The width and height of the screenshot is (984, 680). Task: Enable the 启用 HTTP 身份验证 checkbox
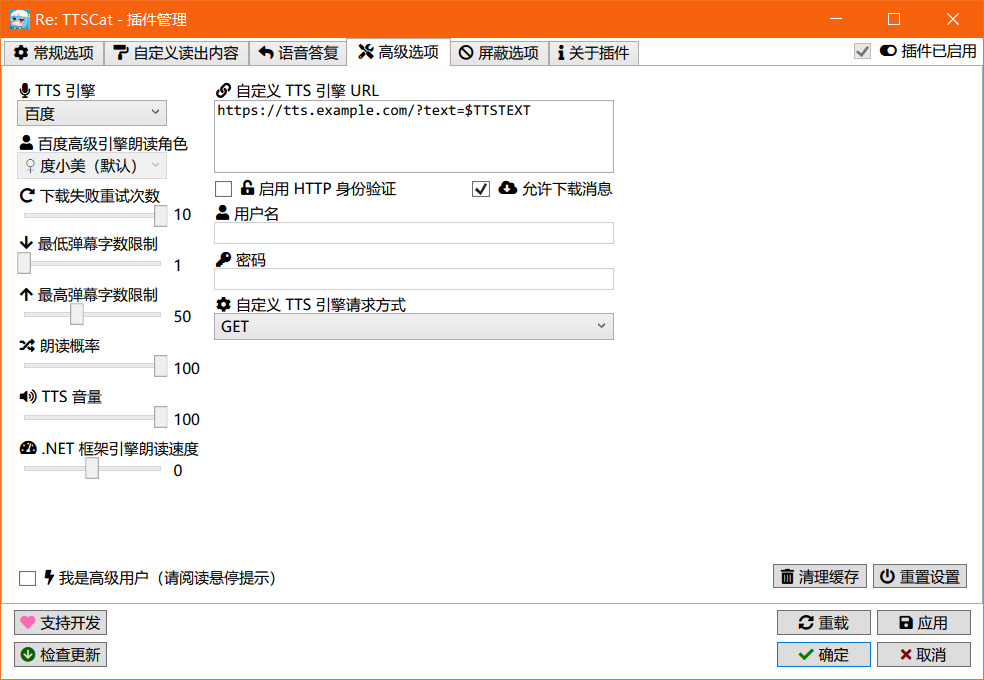pos(223,189)
